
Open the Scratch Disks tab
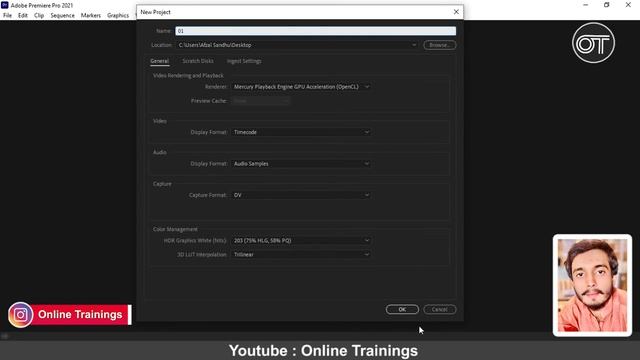tap(198, 61)
